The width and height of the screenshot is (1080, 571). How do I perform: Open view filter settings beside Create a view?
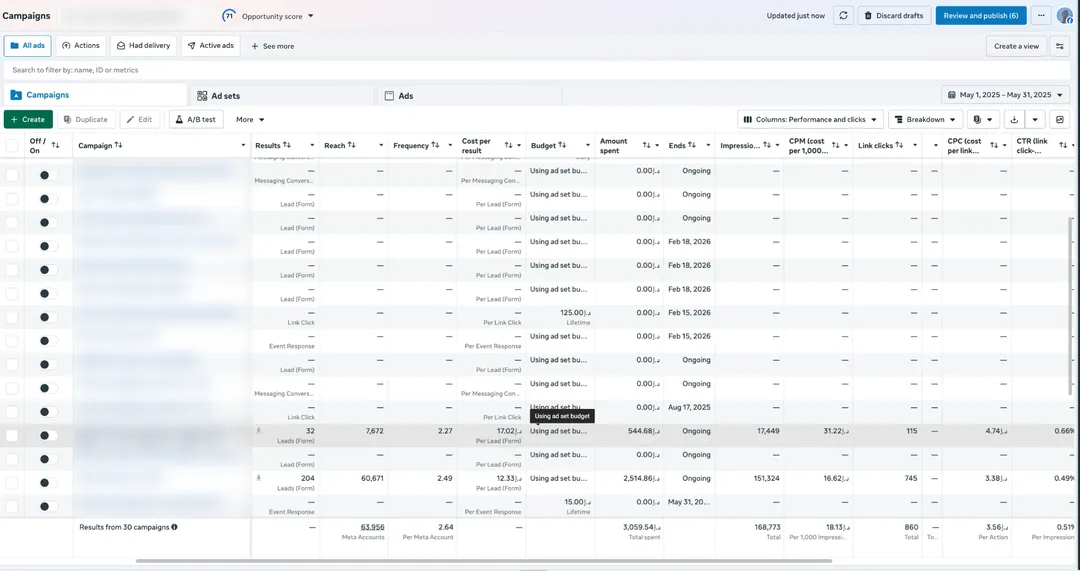tap(1060, 46)
